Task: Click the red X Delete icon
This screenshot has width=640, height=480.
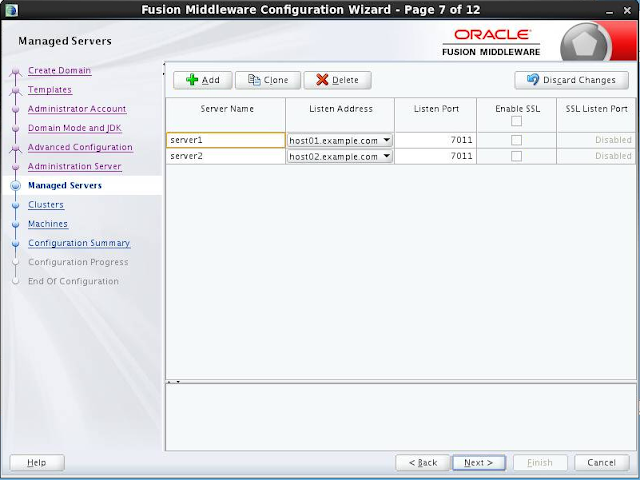Action: click(322, 80)
